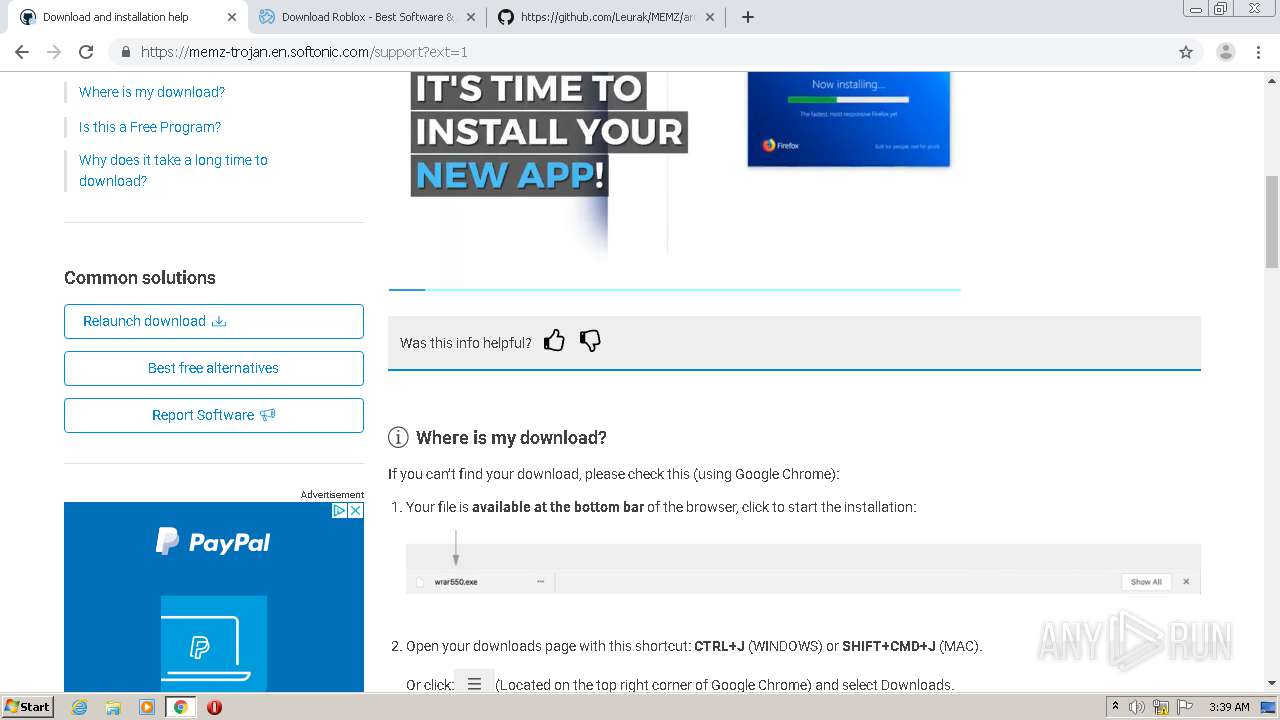Click the video progress bar
This screenshot has width=1280, height=720.
point(675,289)
